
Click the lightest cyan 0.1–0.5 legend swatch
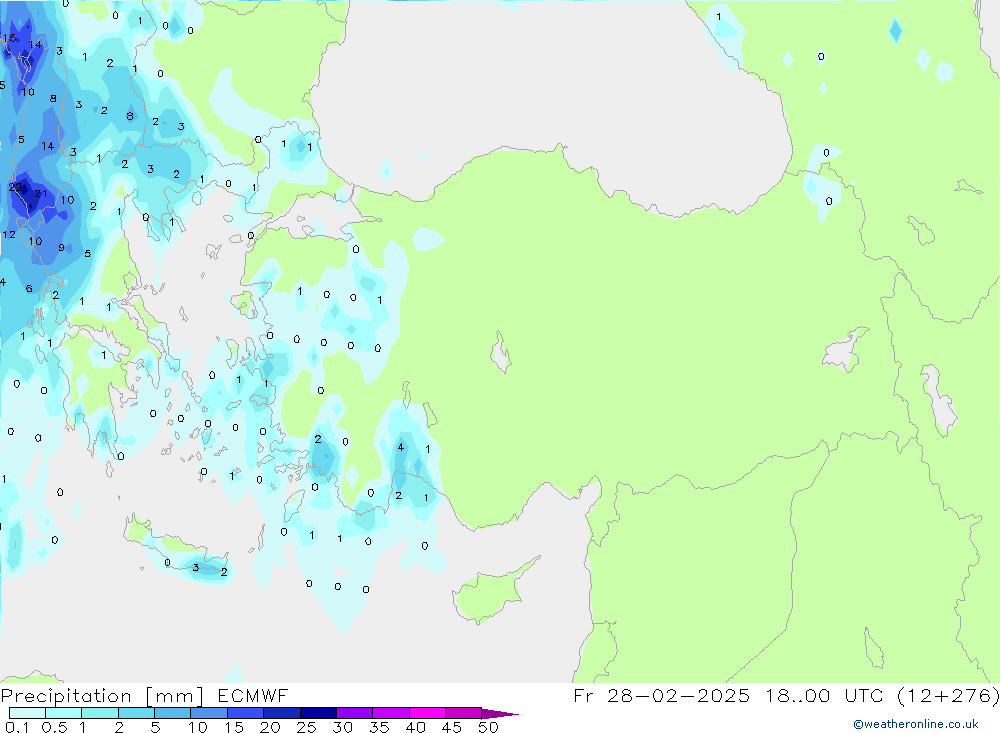(27, 713)
